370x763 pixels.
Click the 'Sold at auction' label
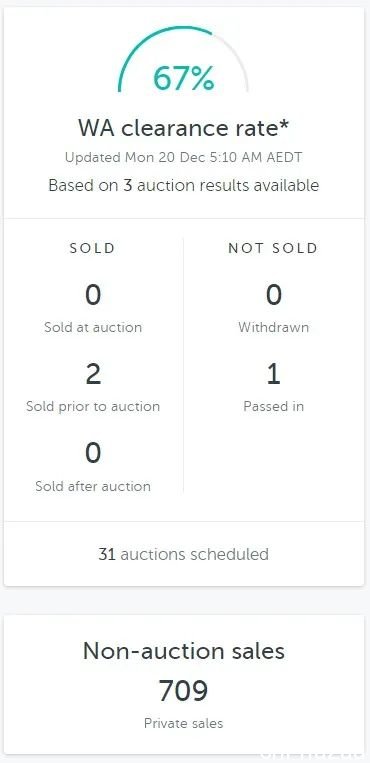pyautogui.click(x=93, y=327)
